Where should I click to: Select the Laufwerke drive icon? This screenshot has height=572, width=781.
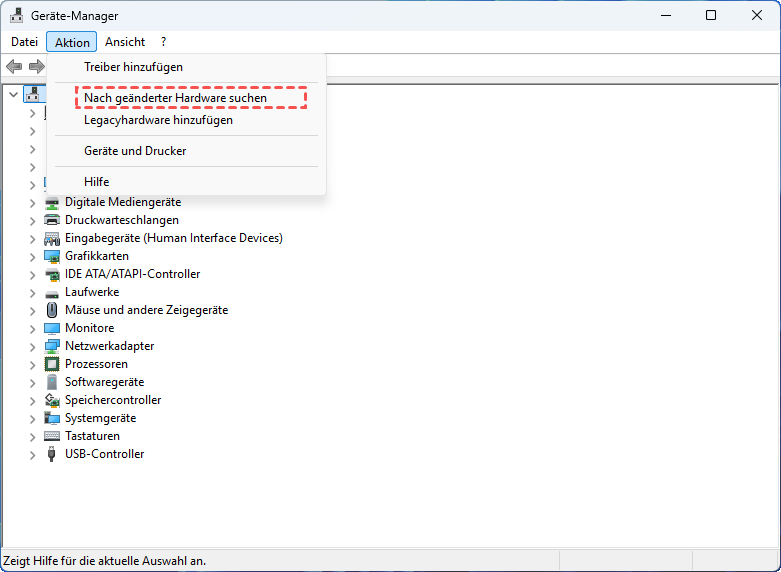(x=52, y=292)
